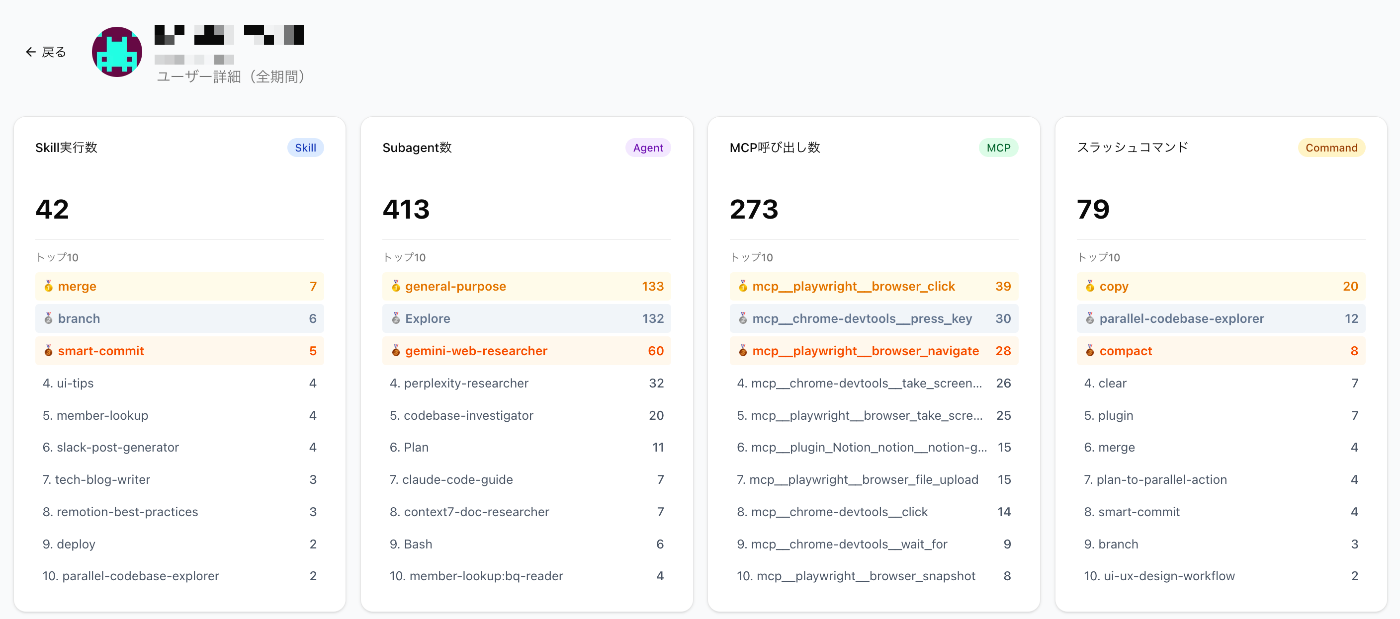Select the 10. ui-ux-design-workflow row
1400x619 pixels.
(1221, 576)
